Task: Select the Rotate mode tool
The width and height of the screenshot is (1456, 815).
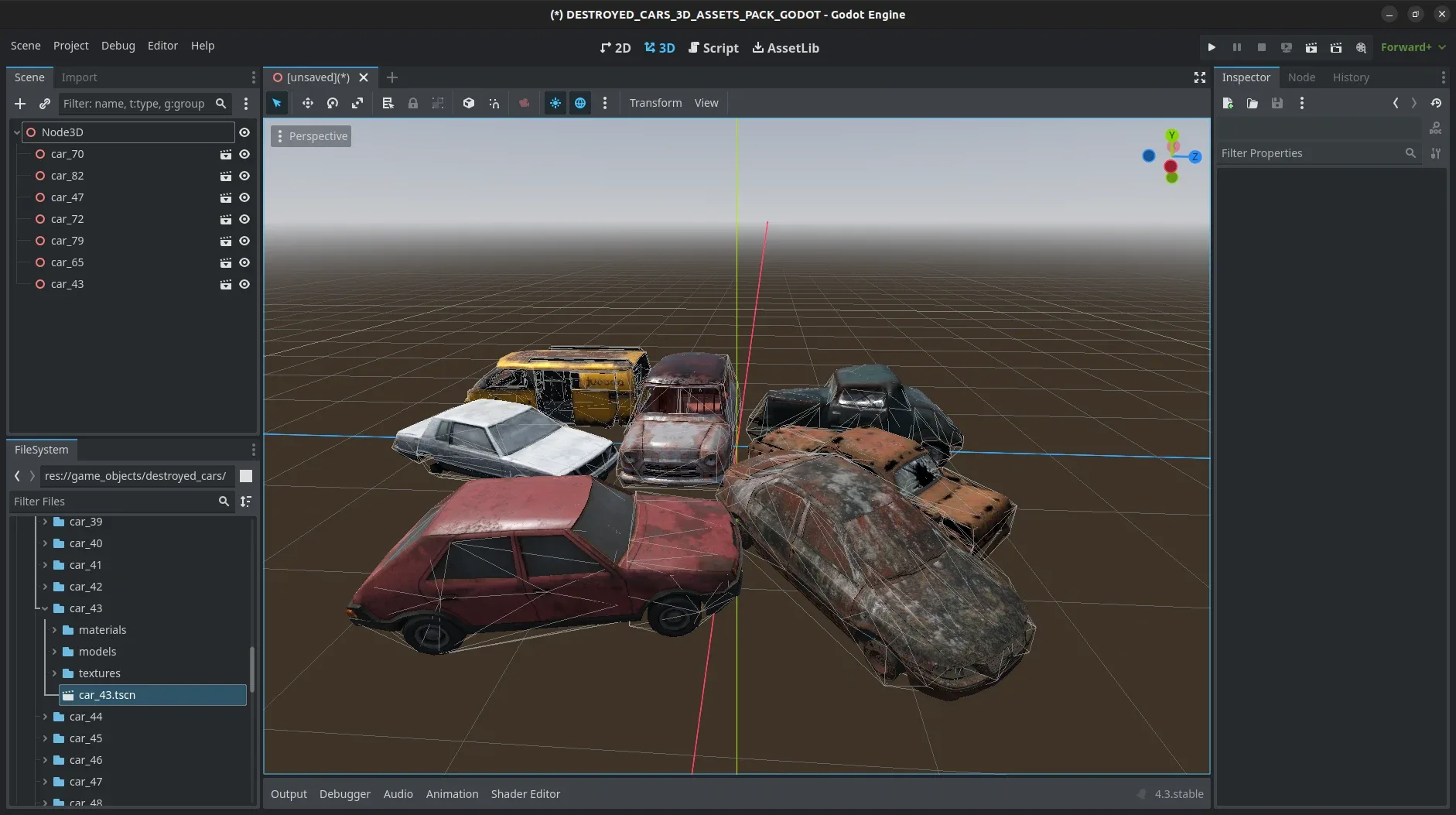Action: (x=333, y=103)
